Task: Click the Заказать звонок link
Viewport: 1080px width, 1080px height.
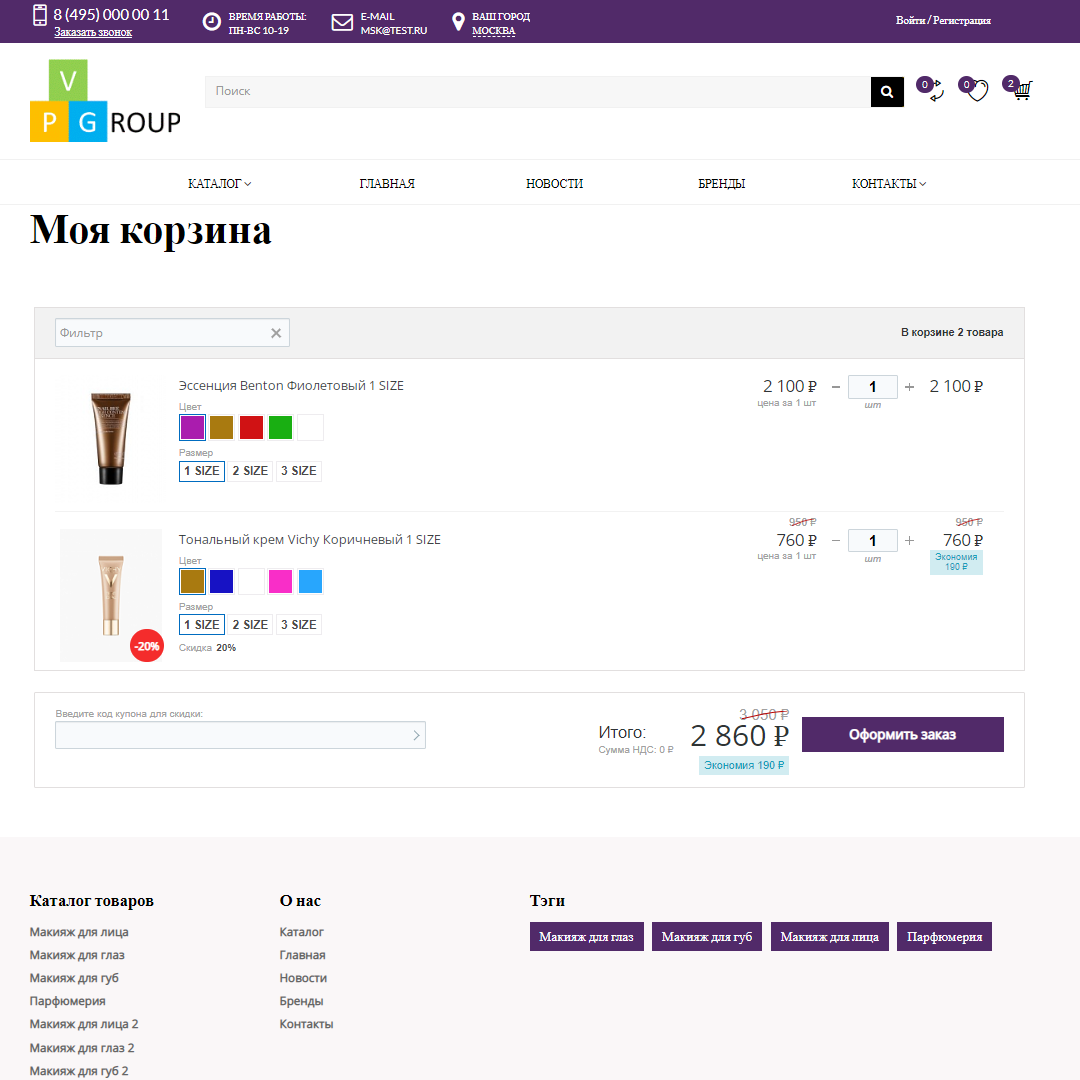Action: tap(93, 32)
